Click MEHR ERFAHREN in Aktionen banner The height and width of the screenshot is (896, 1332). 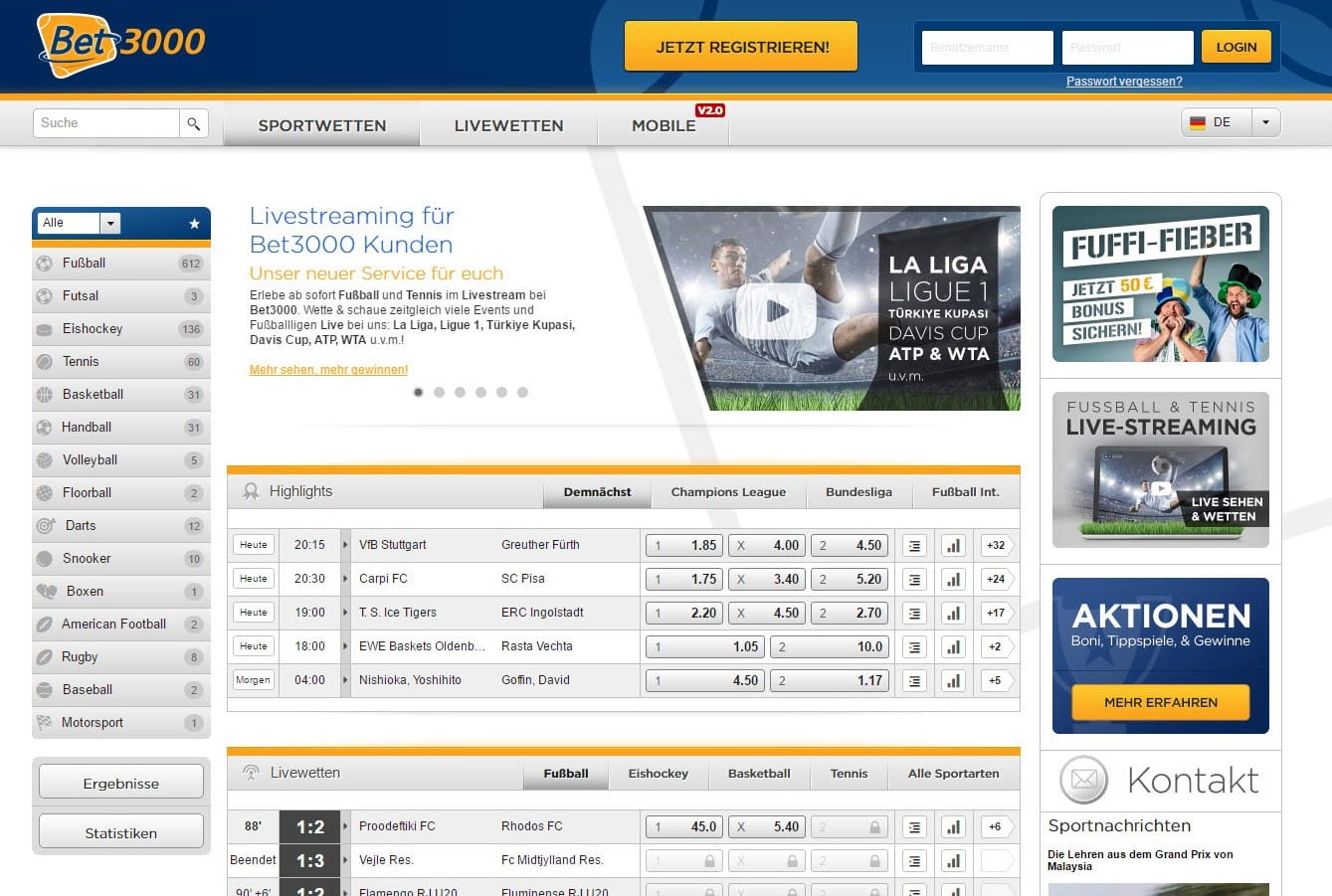click(x=1160, y=702)
